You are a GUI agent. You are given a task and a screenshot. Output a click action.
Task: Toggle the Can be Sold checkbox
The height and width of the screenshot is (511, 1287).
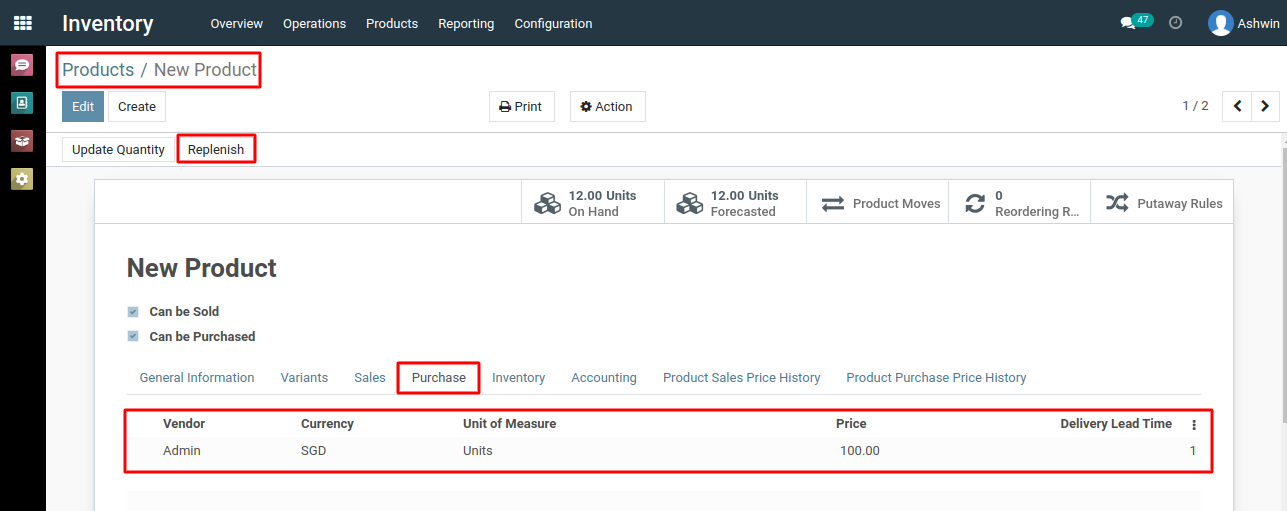point(133,312)
